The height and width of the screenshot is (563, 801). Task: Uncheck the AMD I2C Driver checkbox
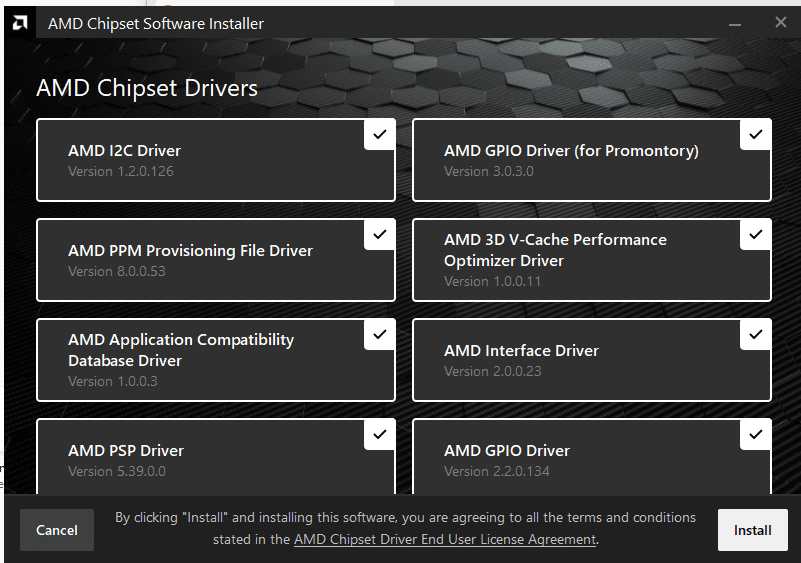pos(380,135)
